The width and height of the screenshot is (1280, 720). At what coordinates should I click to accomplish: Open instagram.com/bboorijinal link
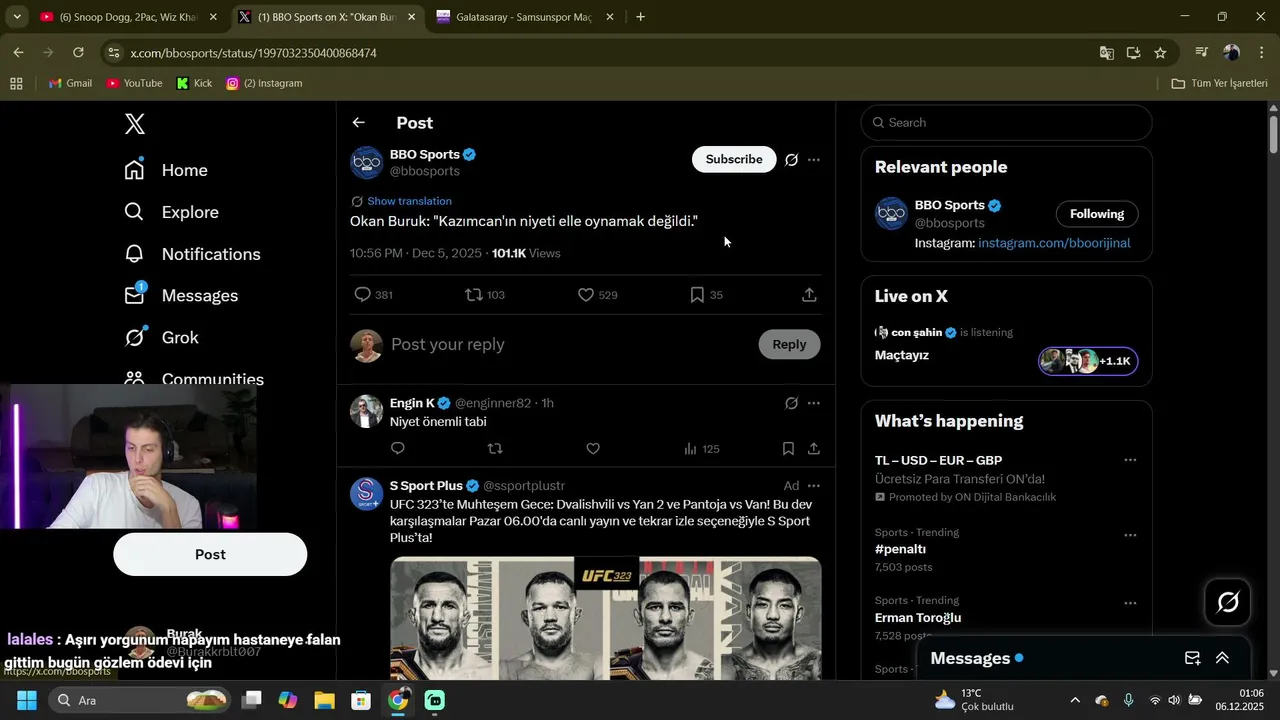[x=1054, y=243]
